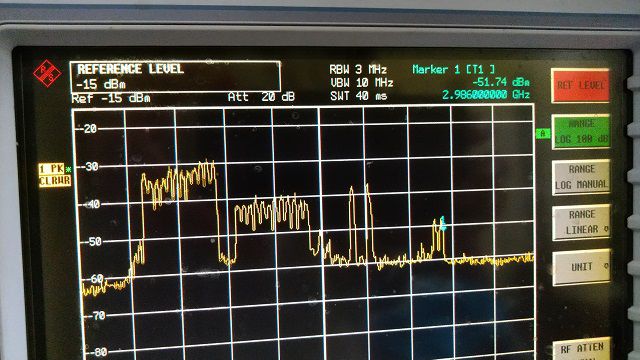Click the SWT 40 ms sweep time readout
This screenshot has height=360, width=640.
(358, 96)
